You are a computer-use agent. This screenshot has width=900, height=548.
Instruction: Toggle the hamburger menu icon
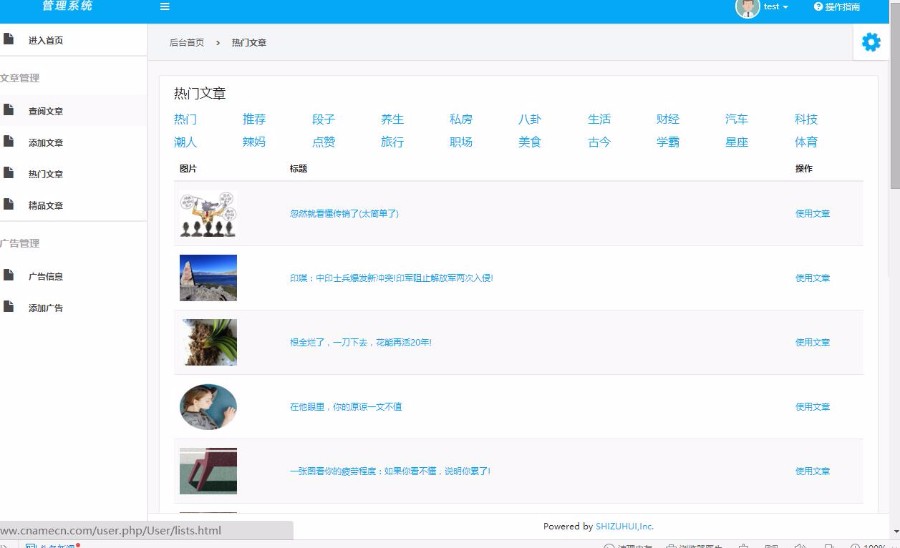165,7
